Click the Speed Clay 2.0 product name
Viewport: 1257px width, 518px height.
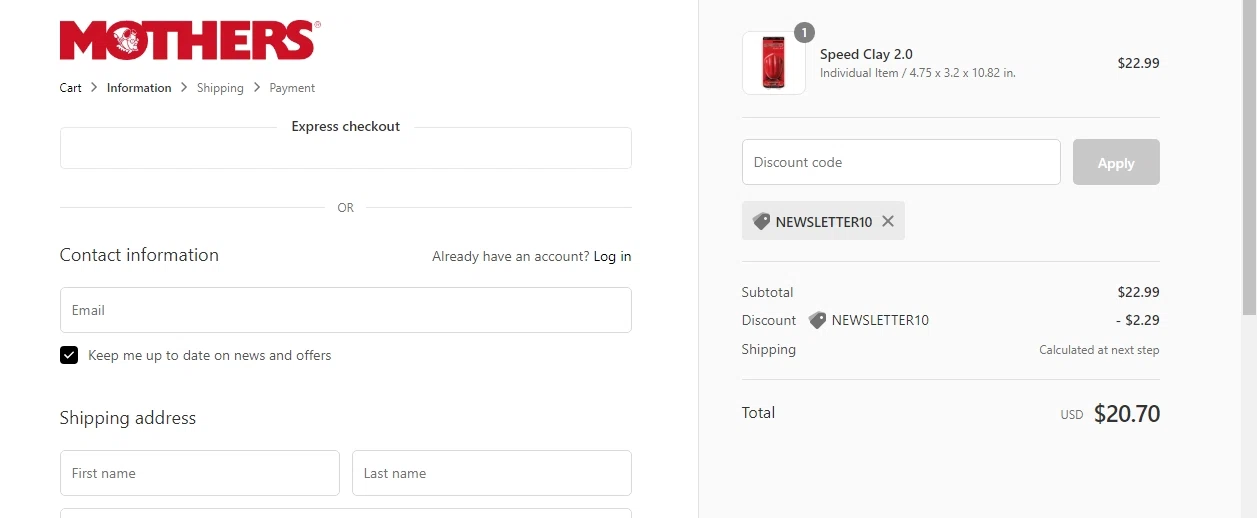[x=866, y=54]
